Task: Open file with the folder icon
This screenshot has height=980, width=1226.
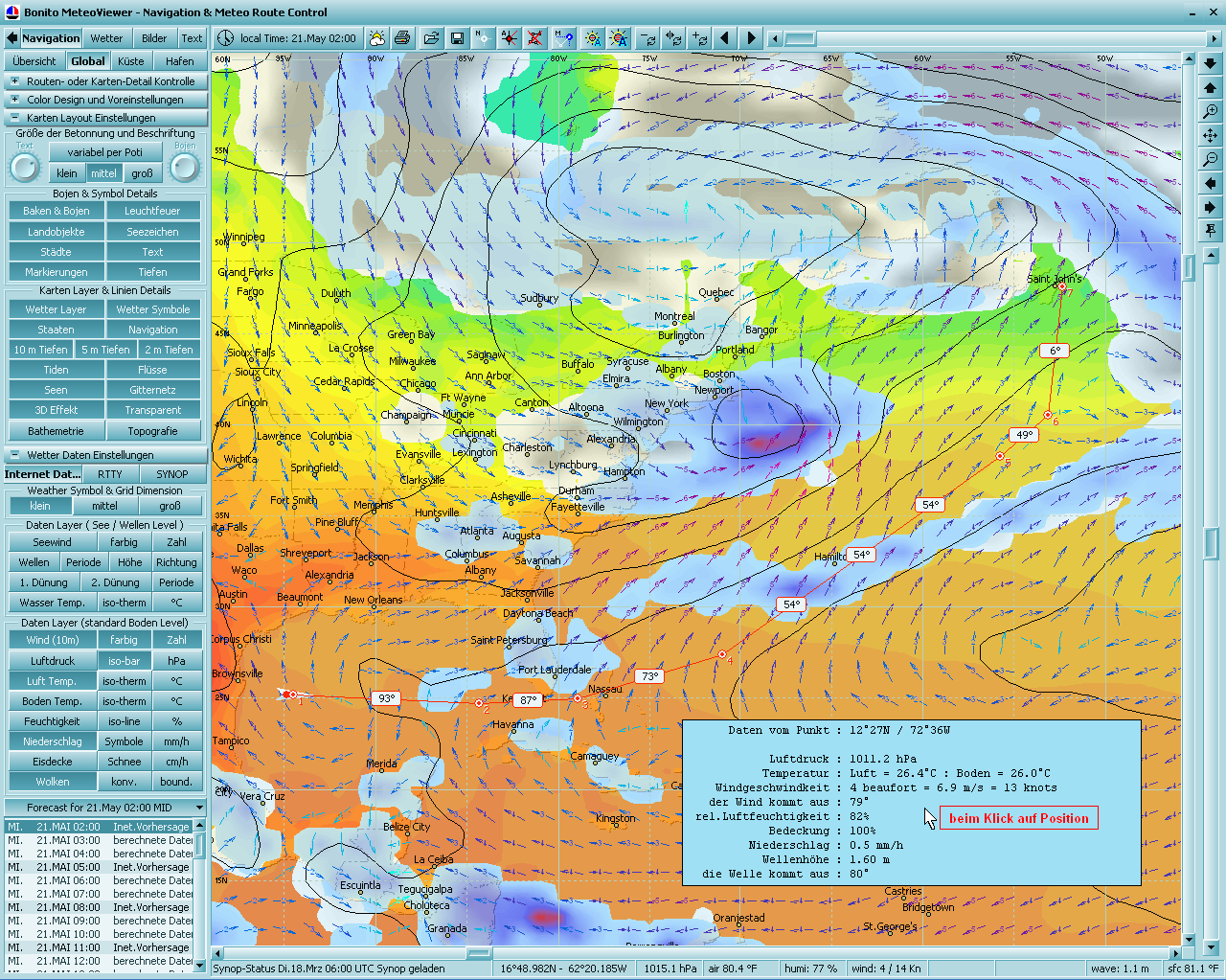Action: 430,38
